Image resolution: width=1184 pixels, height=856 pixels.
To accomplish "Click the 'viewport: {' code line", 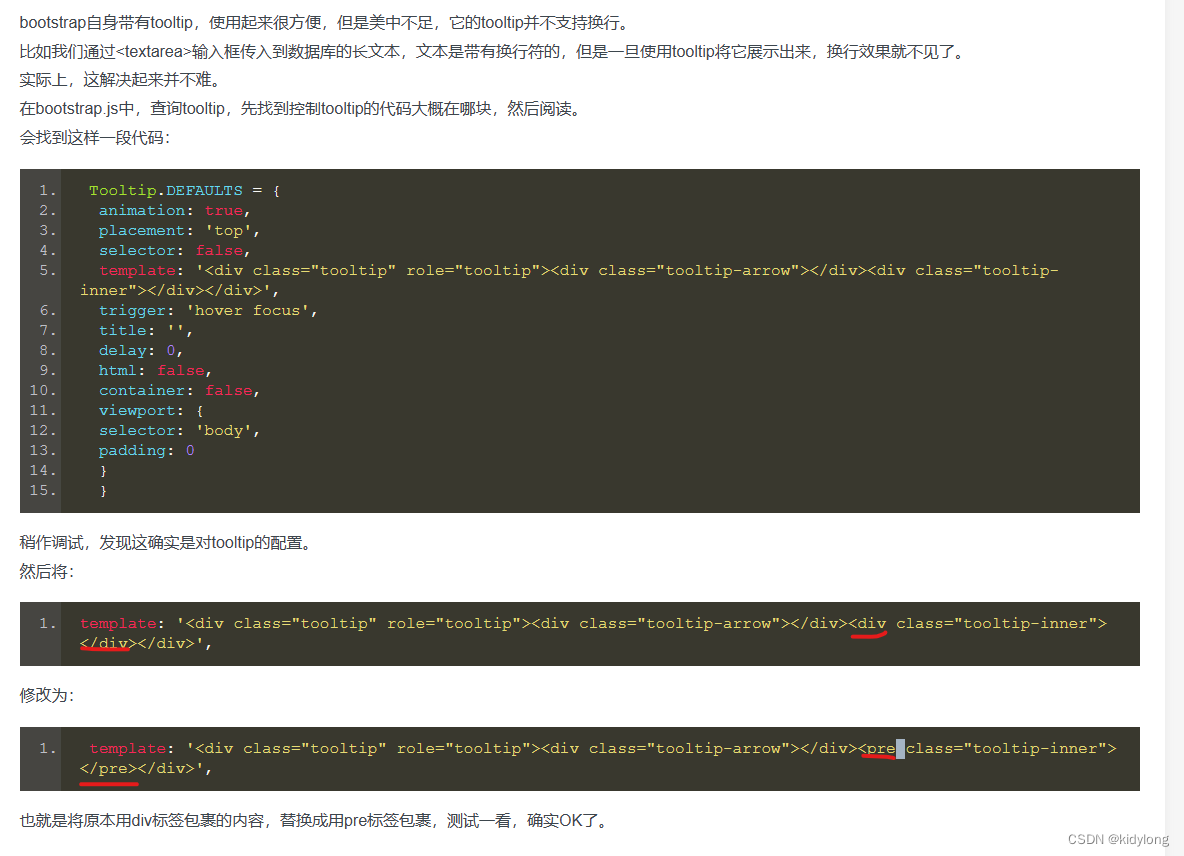I will [x=151, y=411].
